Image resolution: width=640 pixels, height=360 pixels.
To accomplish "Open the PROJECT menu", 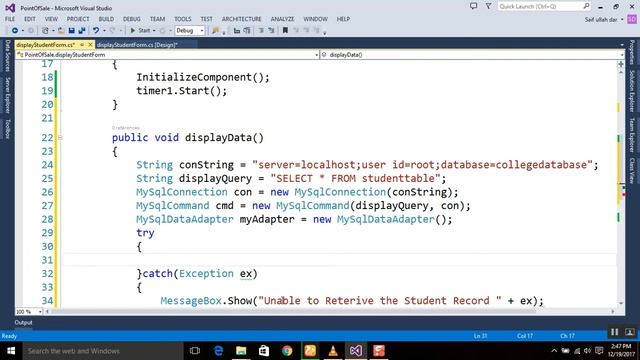I will [78, 19].
